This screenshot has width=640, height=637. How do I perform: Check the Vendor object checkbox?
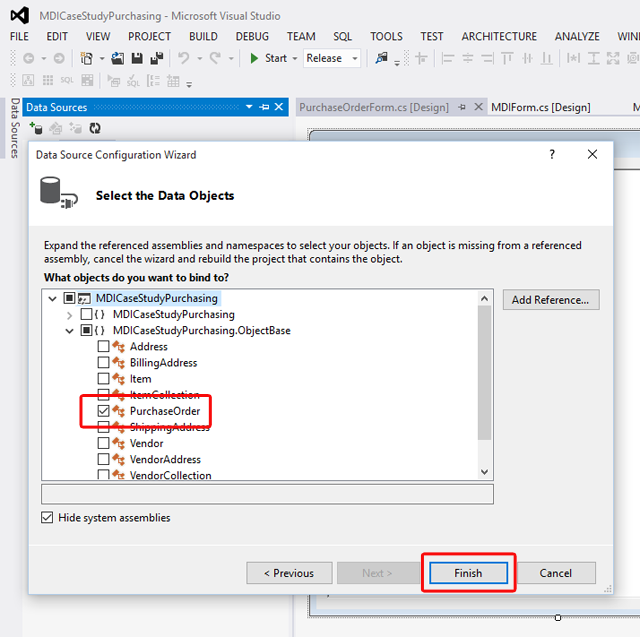click(x=103, y=443)
